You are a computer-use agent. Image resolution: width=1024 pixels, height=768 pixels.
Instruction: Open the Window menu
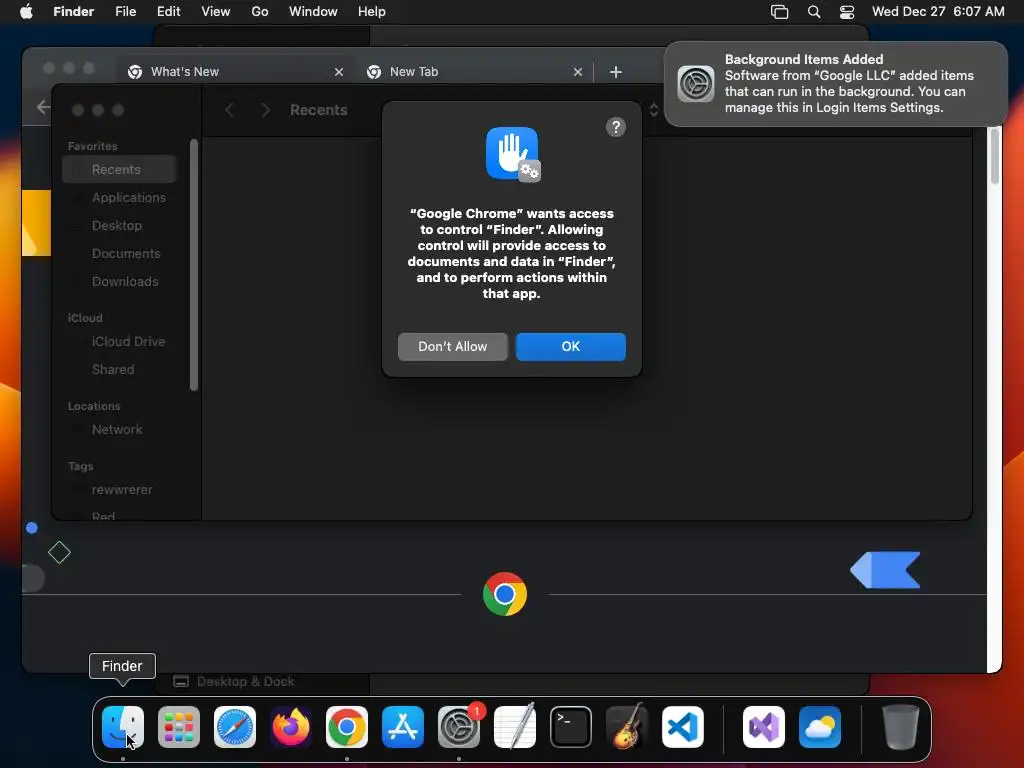coord(313,12)
